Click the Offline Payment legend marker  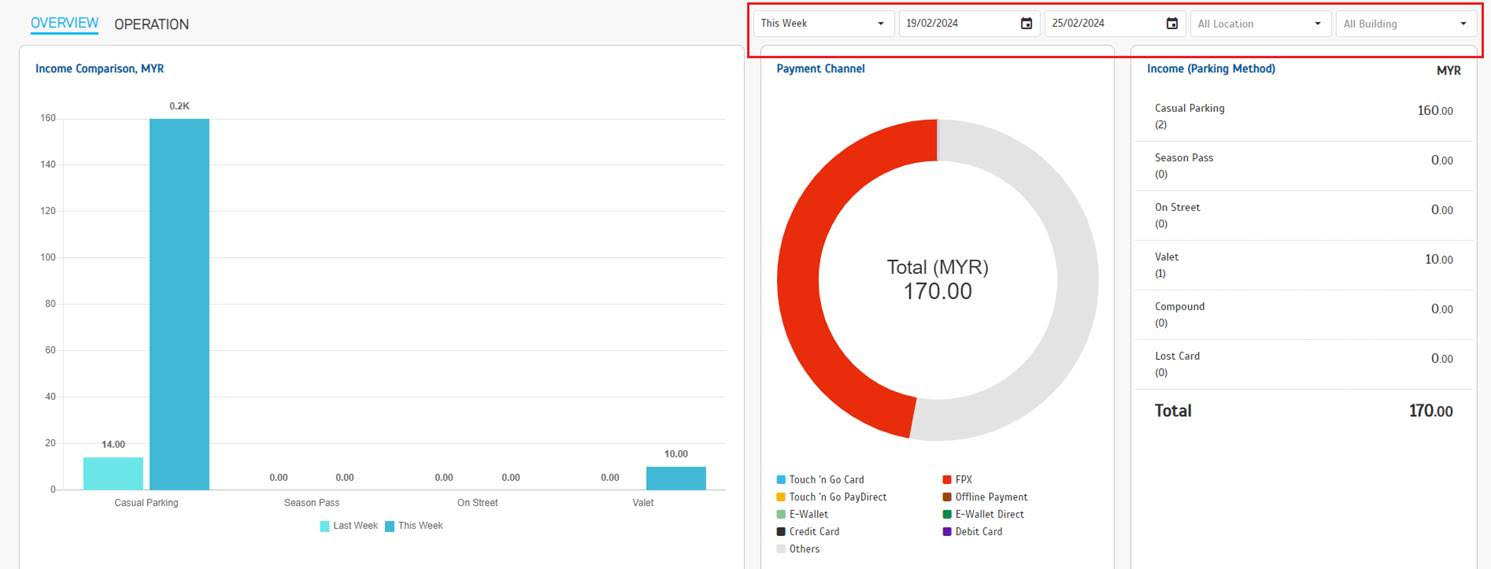coord(947,497)
